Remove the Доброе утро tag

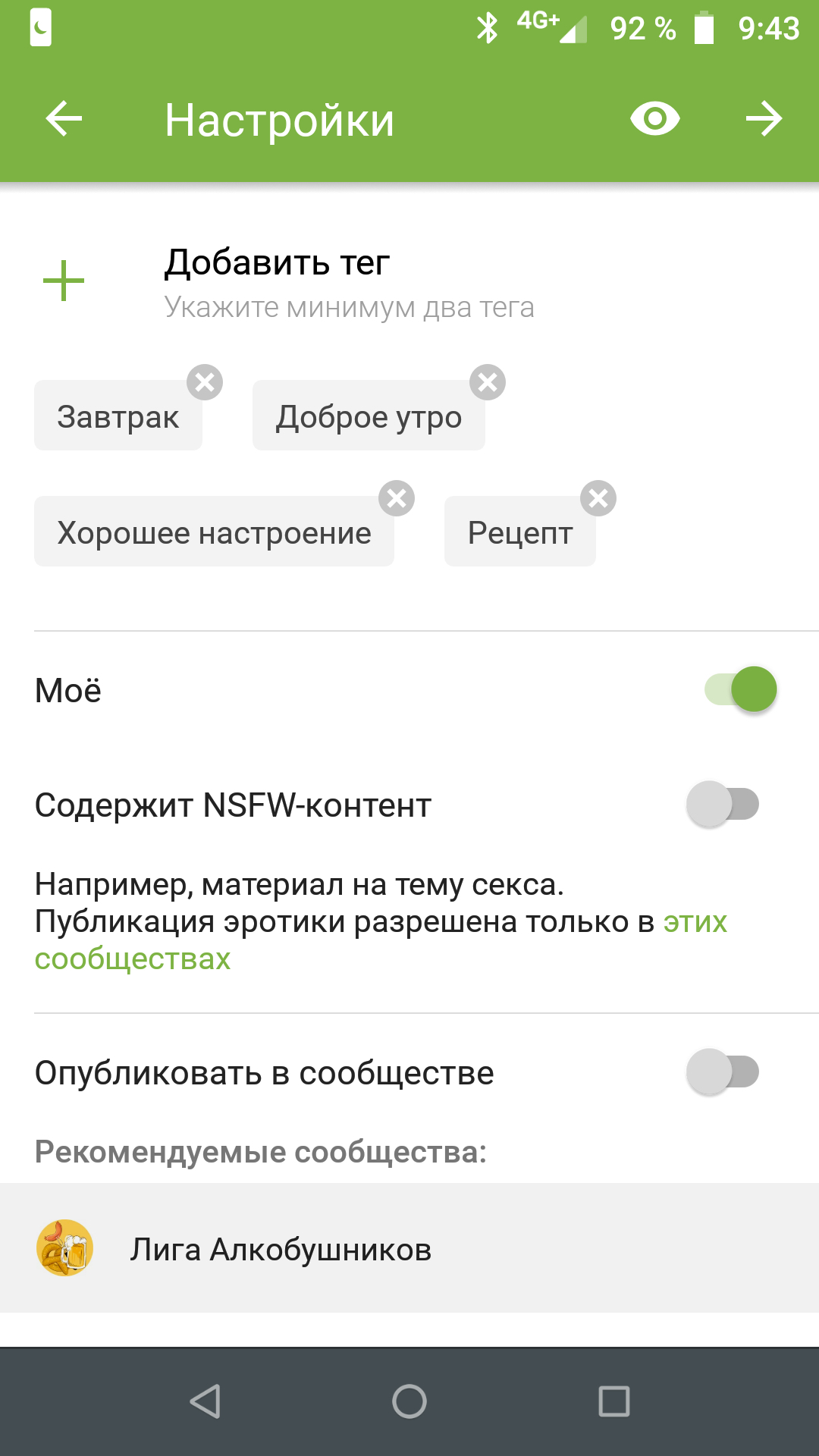coord(488,382)
